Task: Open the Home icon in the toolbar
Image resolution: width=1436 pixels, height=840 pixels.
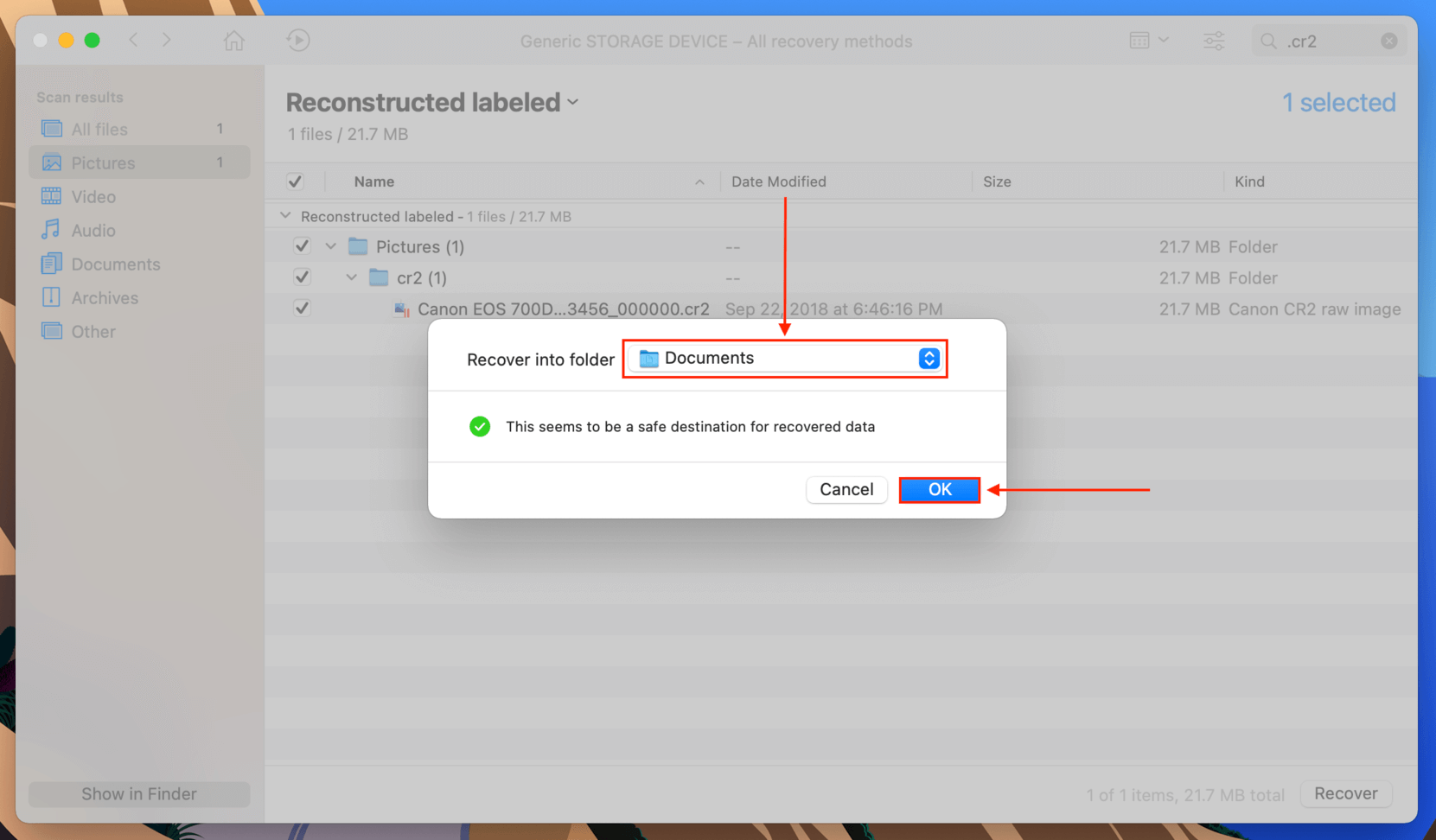Action: click(x=233, y=40)
